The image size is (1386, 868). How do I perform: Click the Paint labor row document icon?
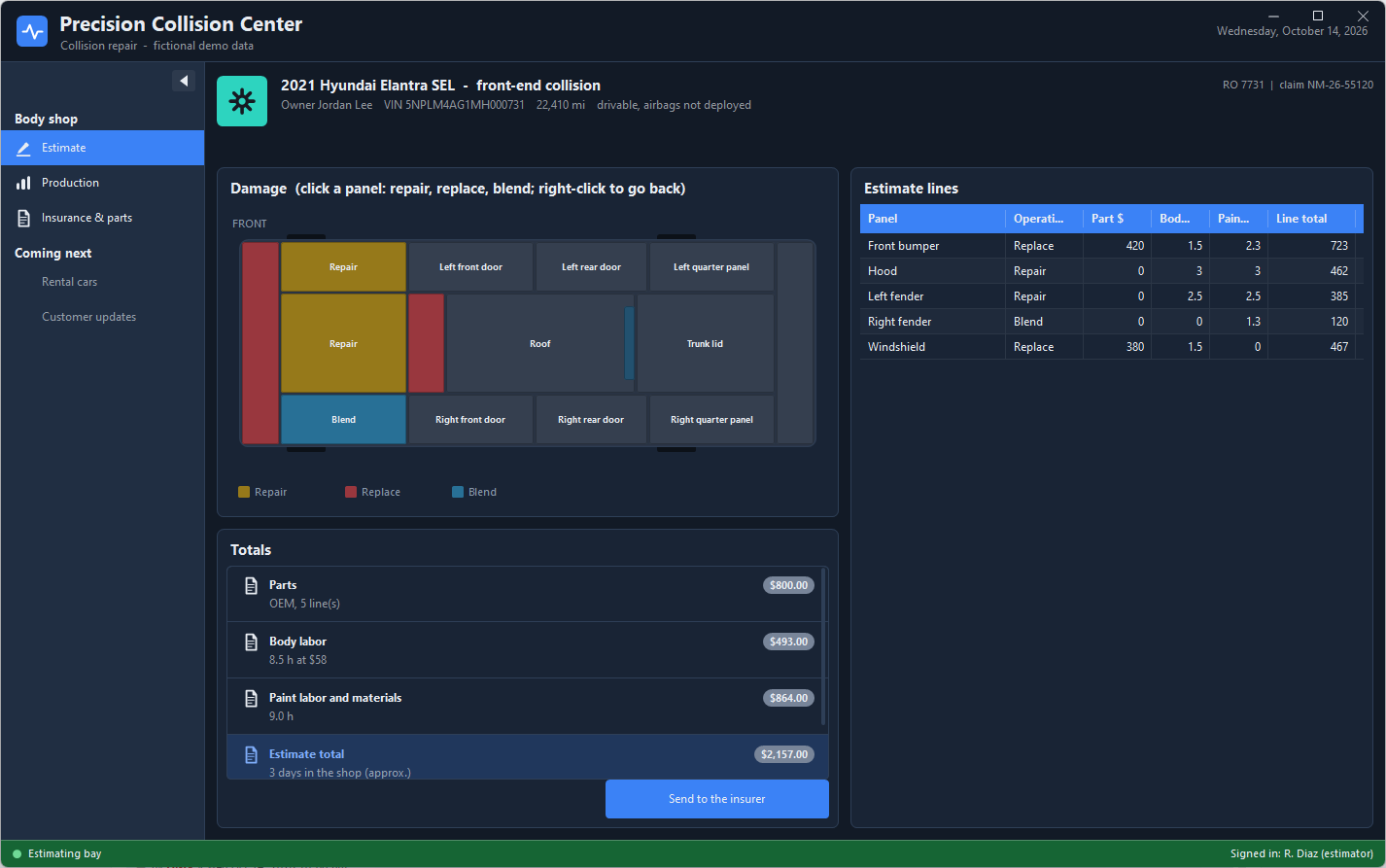[x=251, y=698]
